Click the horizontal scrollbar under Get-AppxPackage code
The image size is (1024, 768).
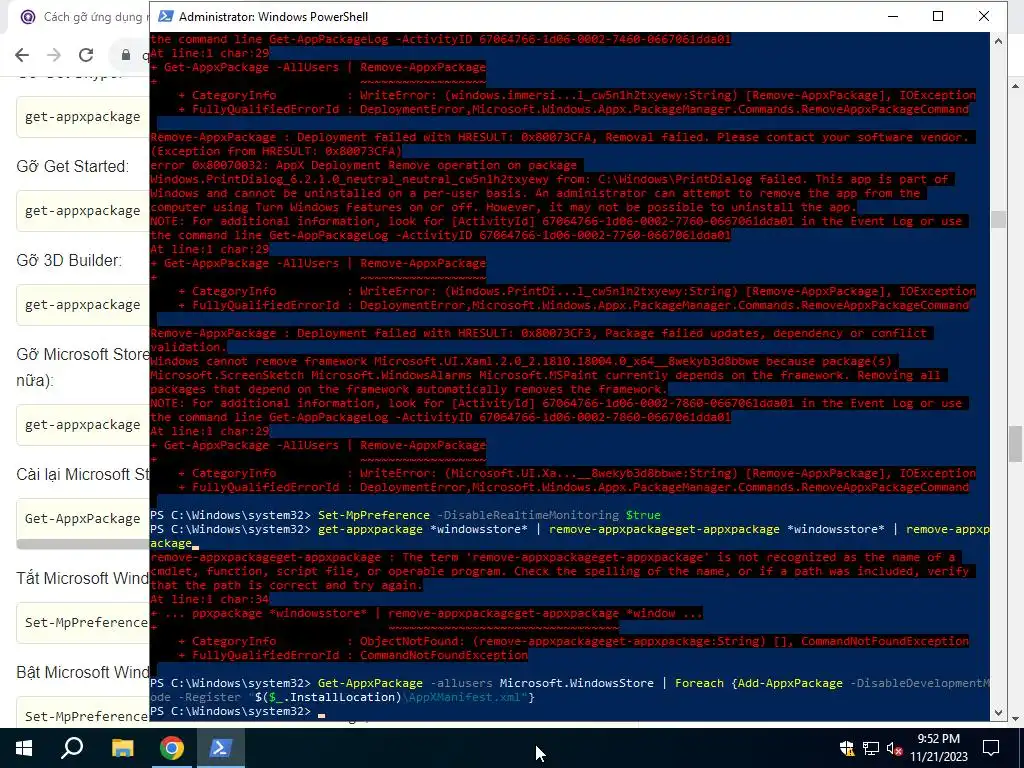[83, 544]
